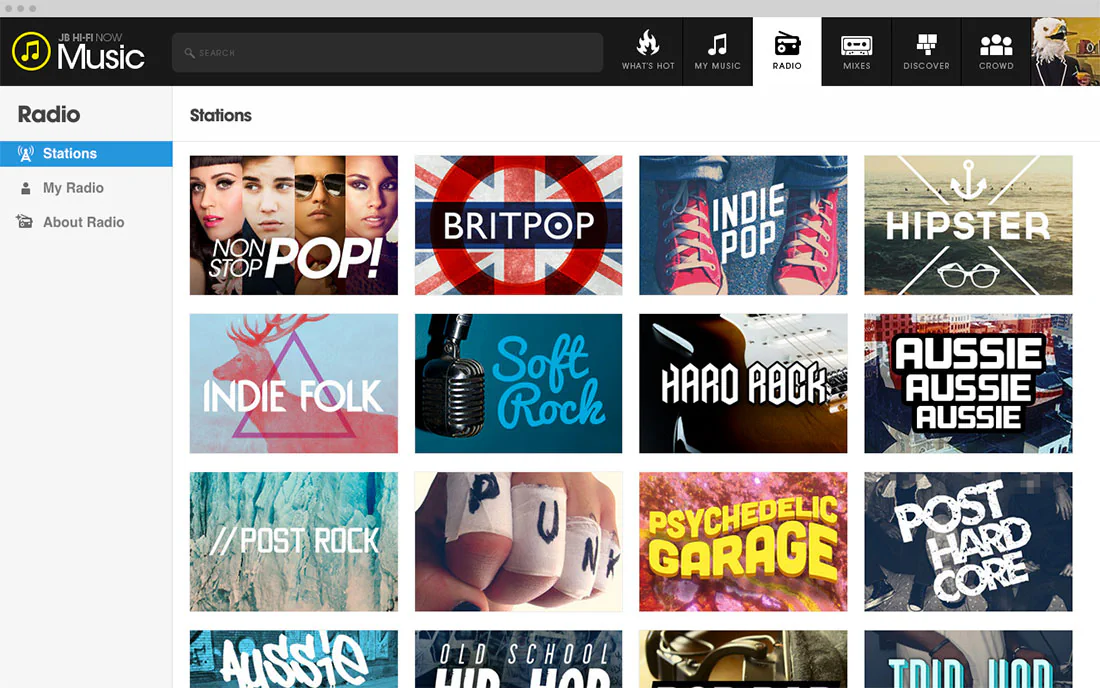The width and height of the screenshot is (1100, 688).
Task: Open My Radio in the sidebar
Action: click(86, 188)
